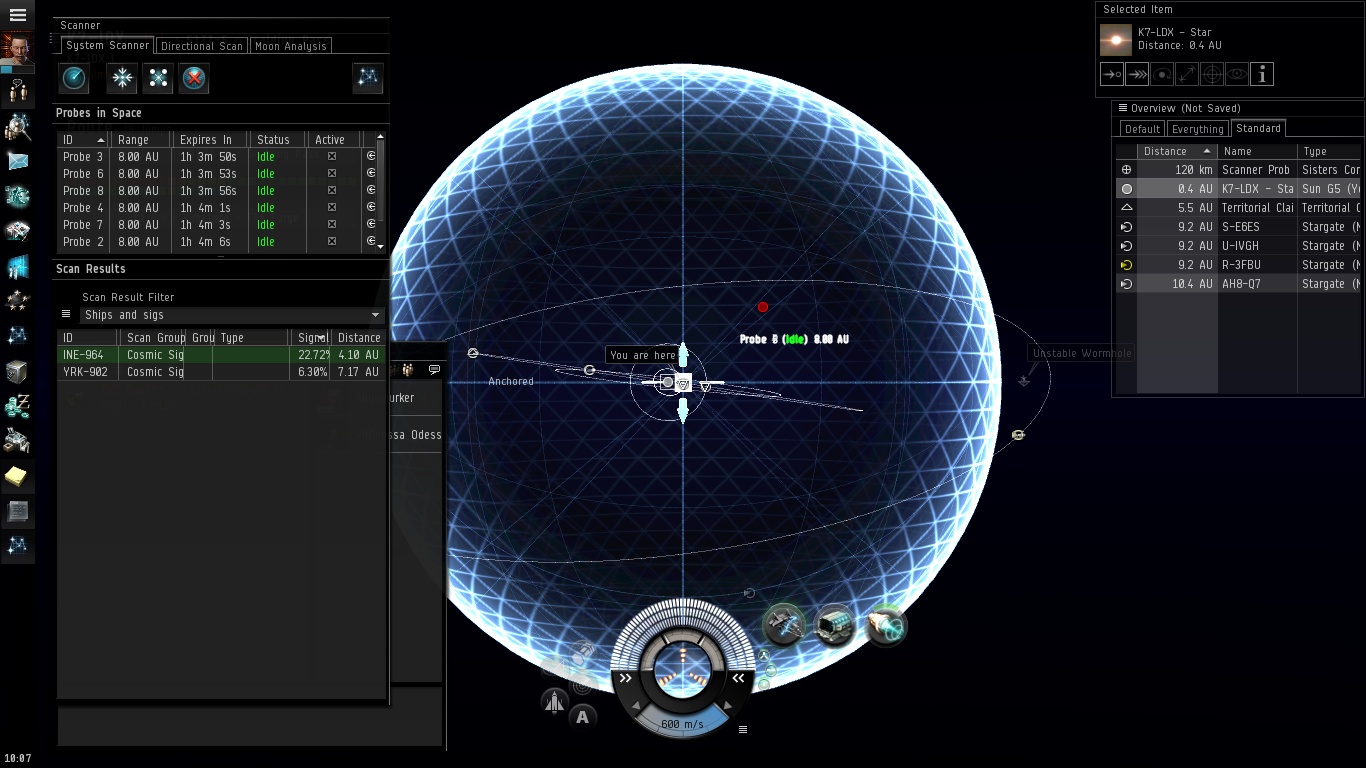The image size is (1366, 768).
Task: Activate the probe launcher module
Action: click(x=784, y=626)
